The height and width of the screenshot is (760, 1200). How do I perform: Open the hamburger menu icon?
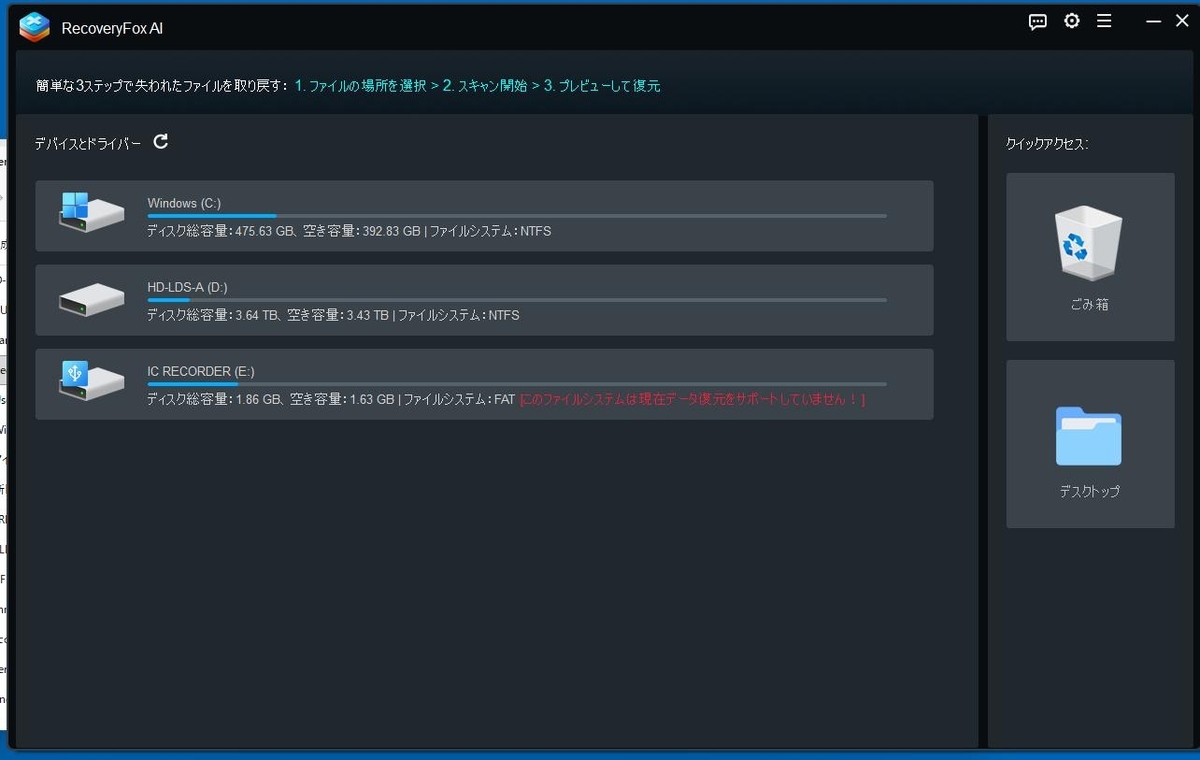[1104, 21]
